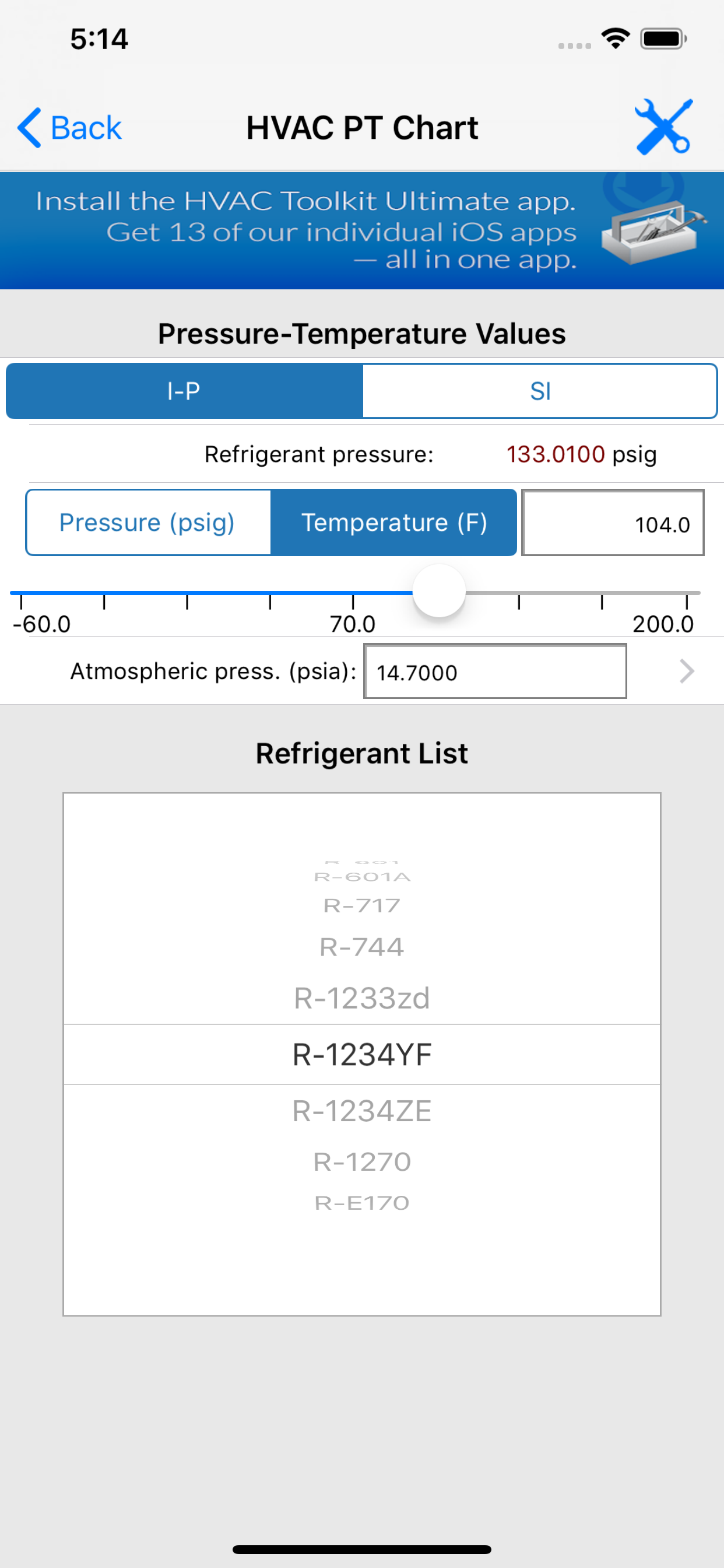Switch units to I-P
The image size is (724, 1568).
coord(184,391)
